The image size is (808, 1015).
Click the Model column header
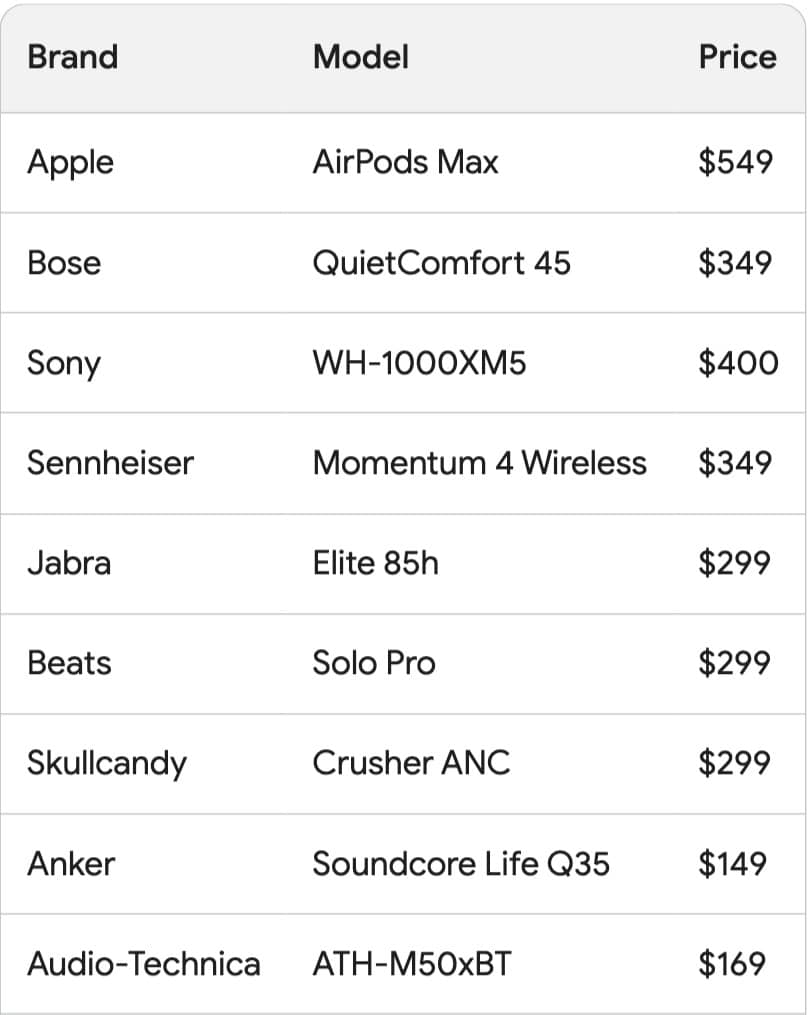coord(360,57)
